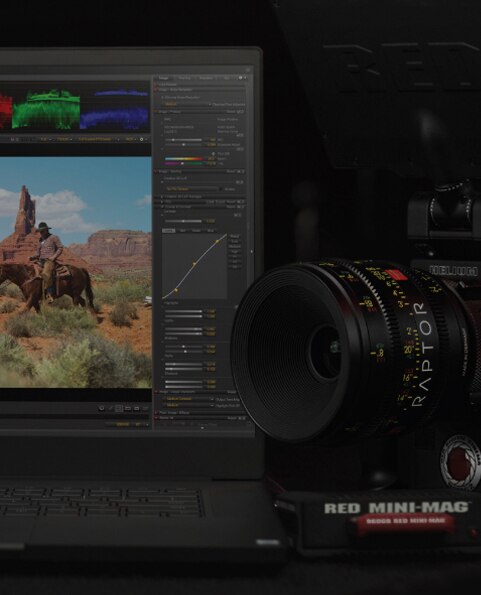Screen dimensions: 481x595
Task: Click the Reset button beside the curve graph
Action: pyautogui.click(x=234, y=236)
